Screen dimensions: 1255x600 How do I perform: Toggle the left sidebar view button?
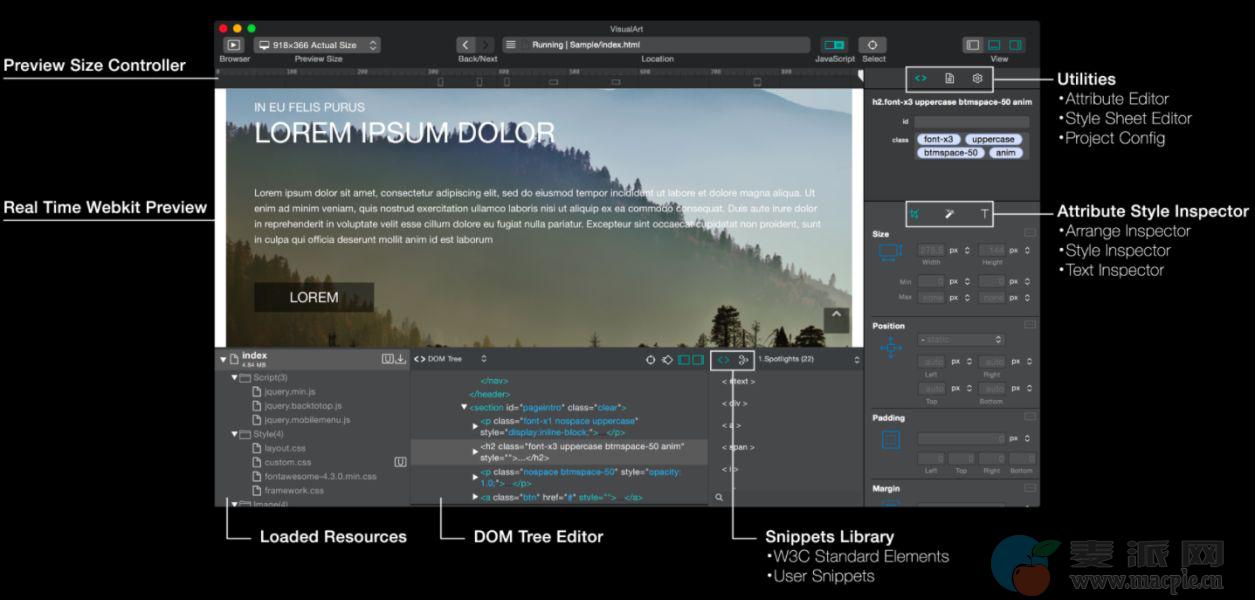click(x=973, y=45)
